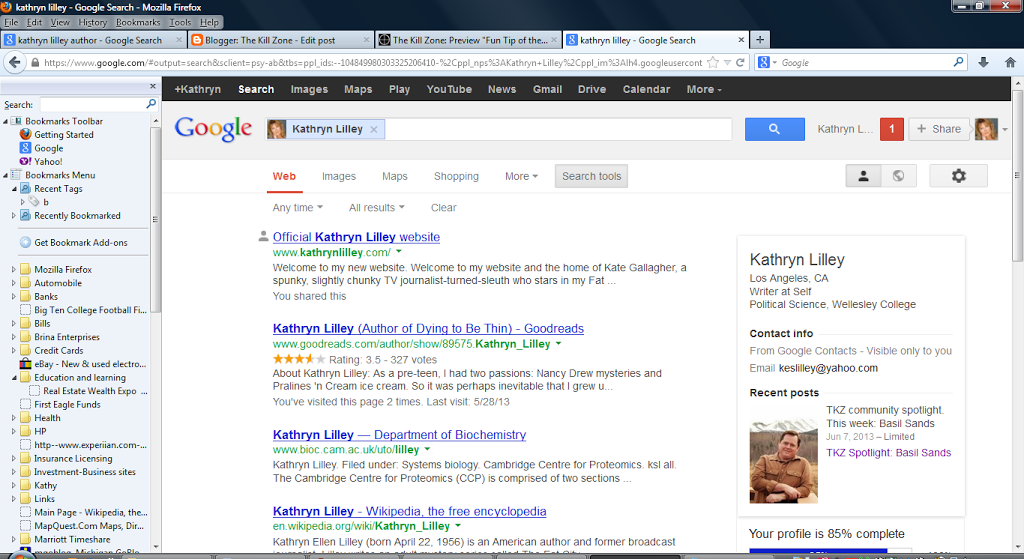Viewport: 1024px width, 559px height.
Task: Close the kathryn lilley author tab
Action: (179, 40)
